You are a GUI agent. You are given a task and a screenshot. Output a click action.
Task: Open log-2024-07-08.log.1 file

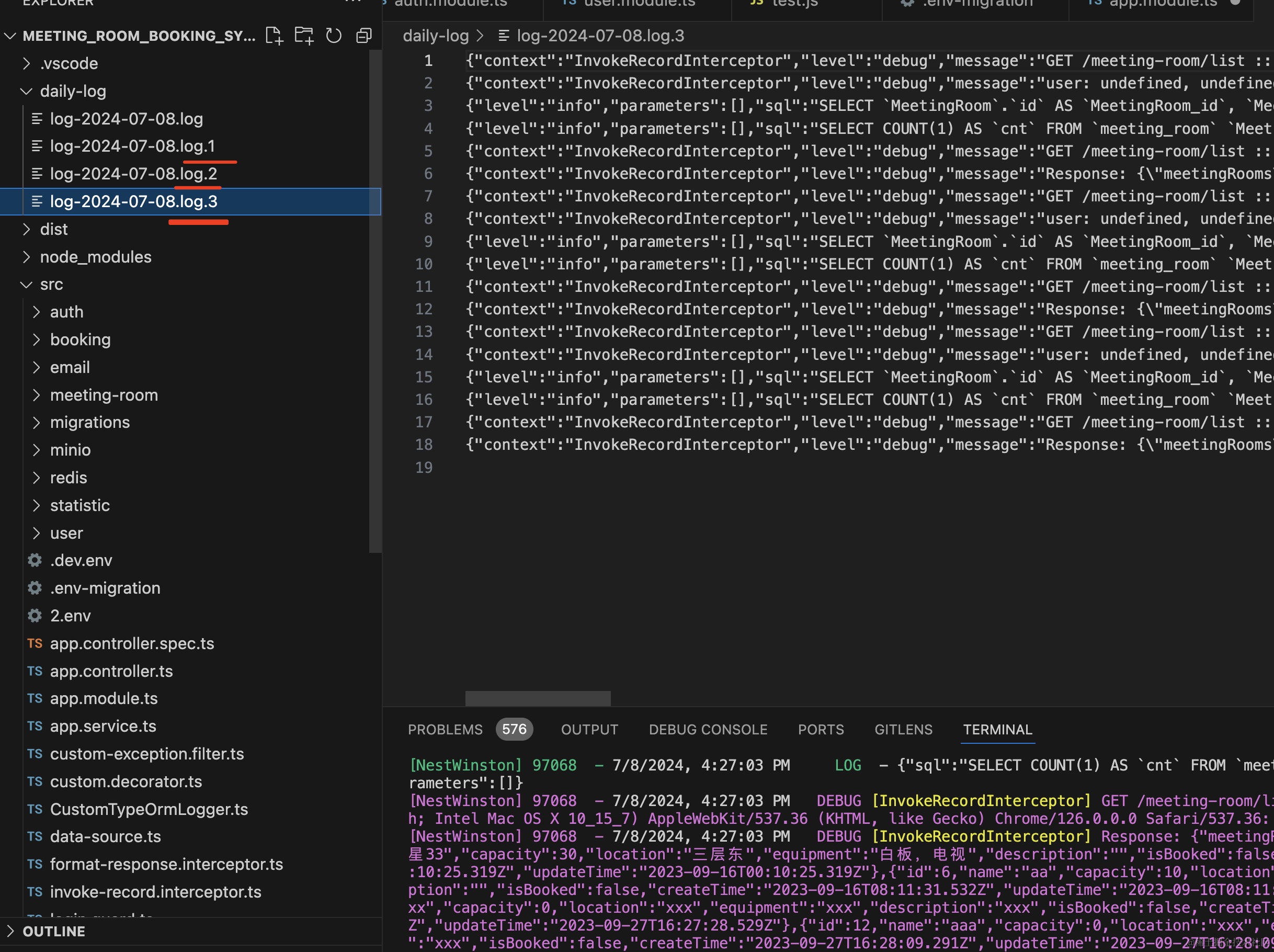(x=132, y=146)
